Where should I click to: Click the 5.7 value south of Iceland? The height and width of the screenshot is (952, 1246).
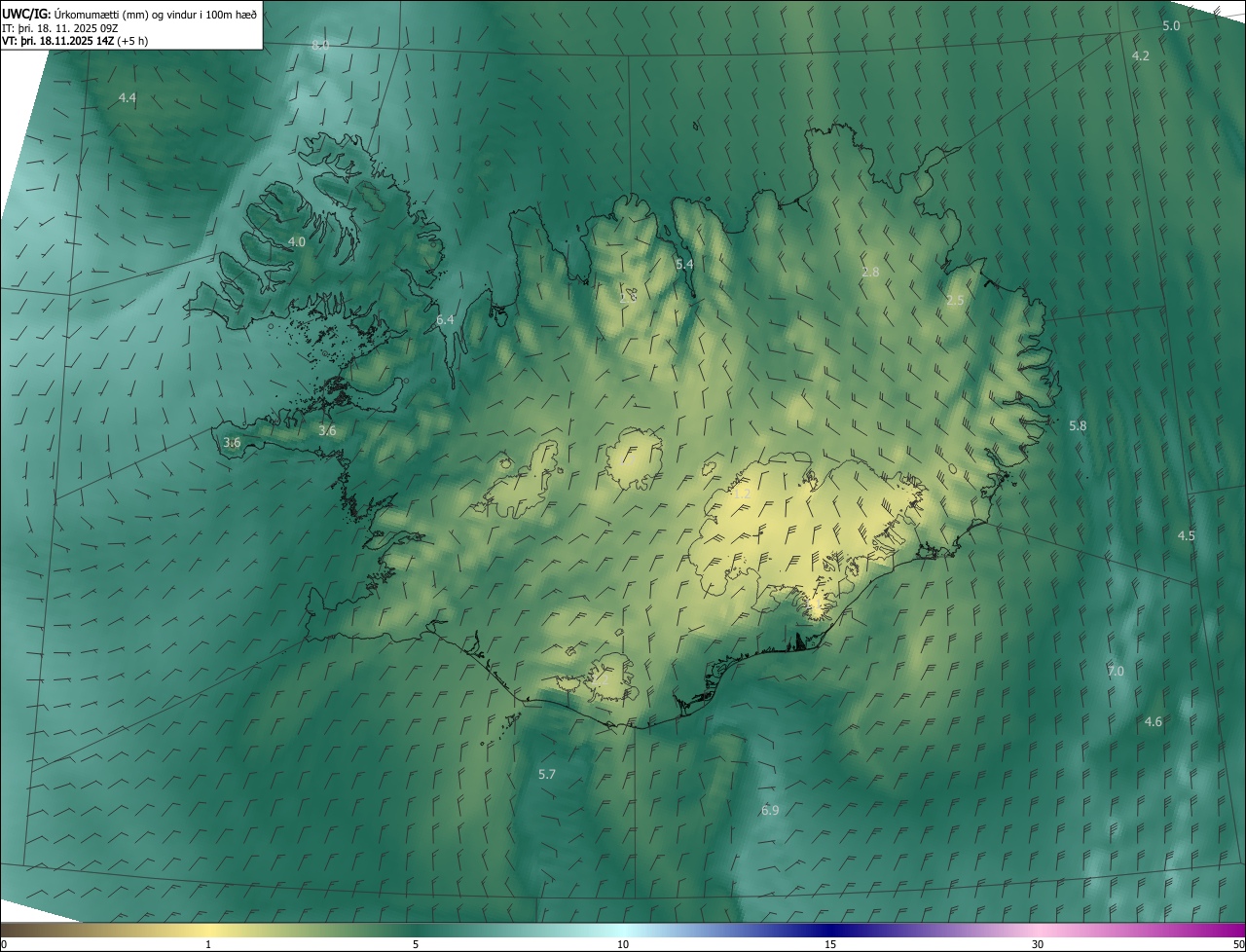coord(547,775)
